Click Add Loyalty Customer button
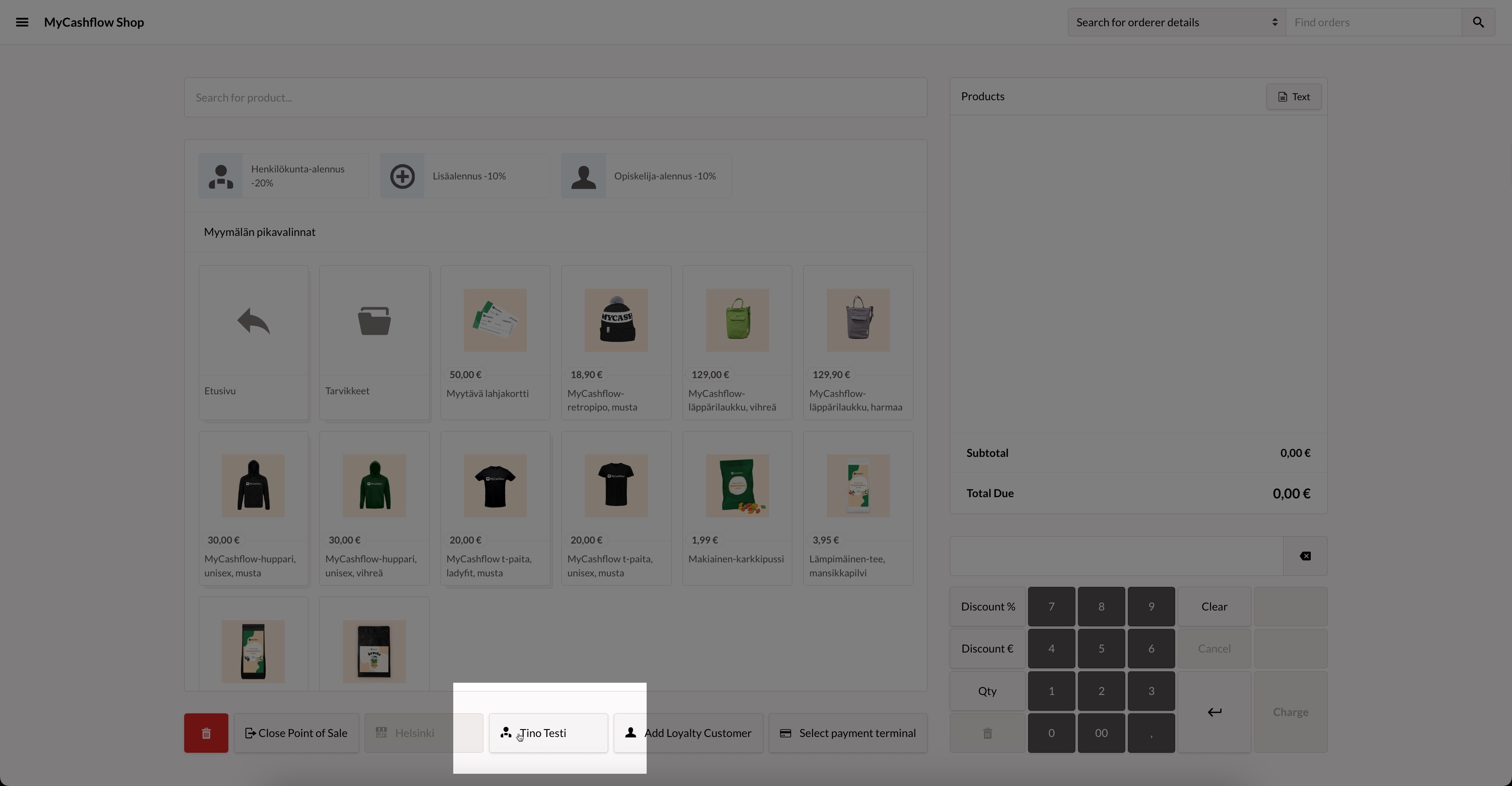The image size is (1512, 786). (x=688, y=733)
